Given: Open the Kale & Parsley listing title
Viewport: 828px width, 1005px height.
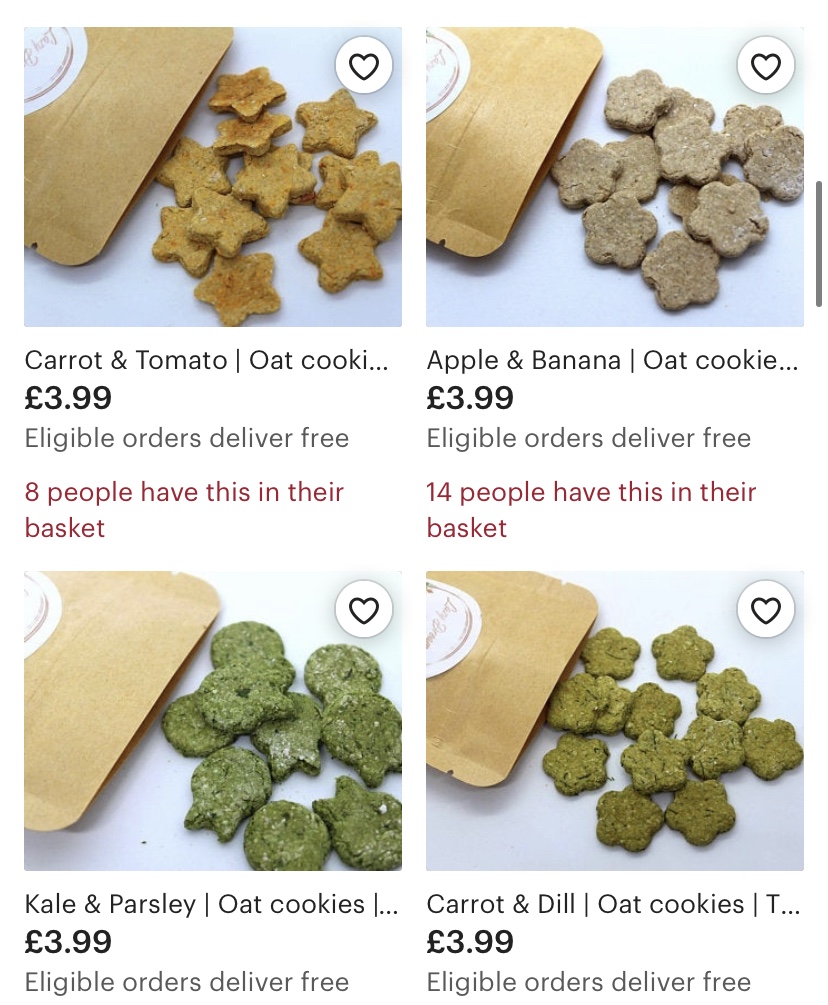Looking at the screenshot, I should pyautogui.click(x=212, y=904).
